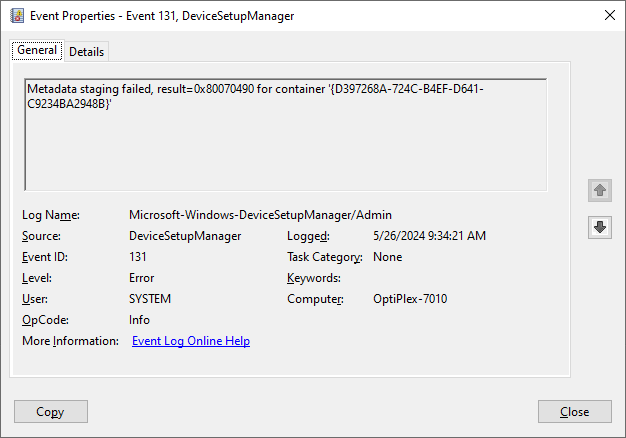This screenshot has width=626, height=438.
Task: Open the Event Log Online Help link
Action: (x=190, y=341)
